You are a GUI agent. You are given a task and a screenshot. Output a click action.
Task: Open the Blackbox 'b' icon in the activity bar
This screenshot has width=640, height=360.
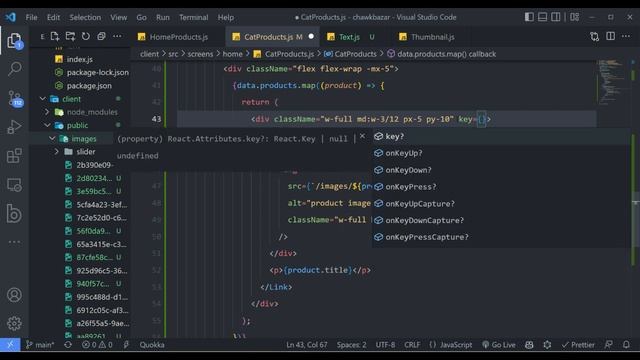[x=14, y=213]
